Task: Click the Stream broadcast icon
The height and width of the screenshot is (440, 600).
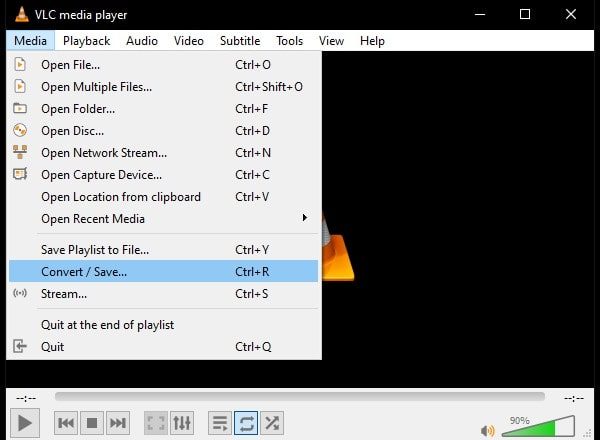Action: (x=20, y=293)
